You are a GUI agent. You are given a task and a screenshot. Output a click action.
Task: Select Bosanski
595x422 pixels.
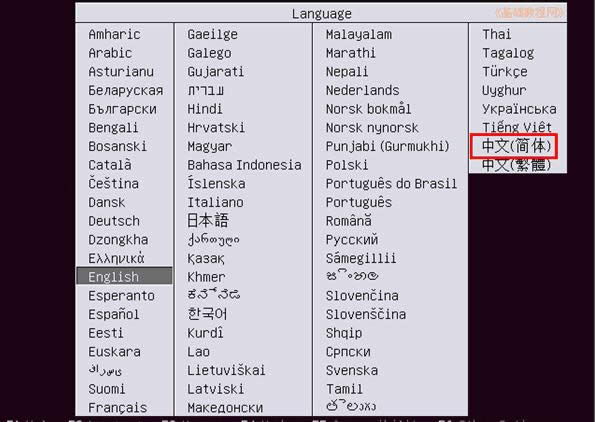117,146
